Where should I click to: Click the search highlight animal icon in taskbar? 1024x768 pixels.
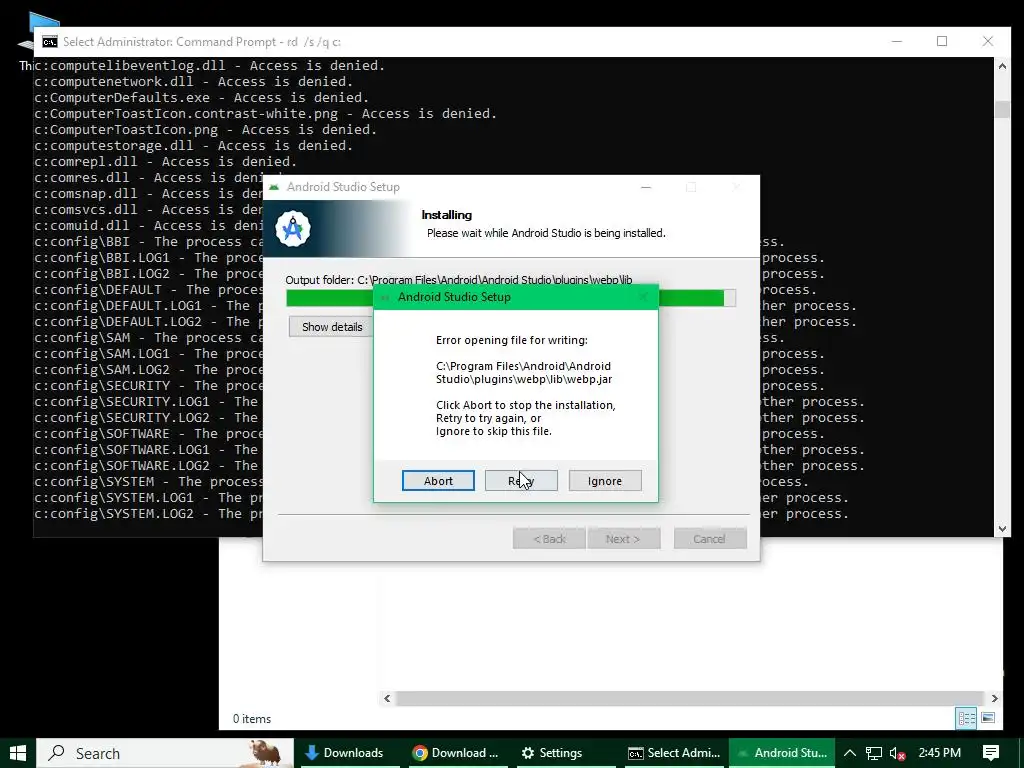(265, 753)
